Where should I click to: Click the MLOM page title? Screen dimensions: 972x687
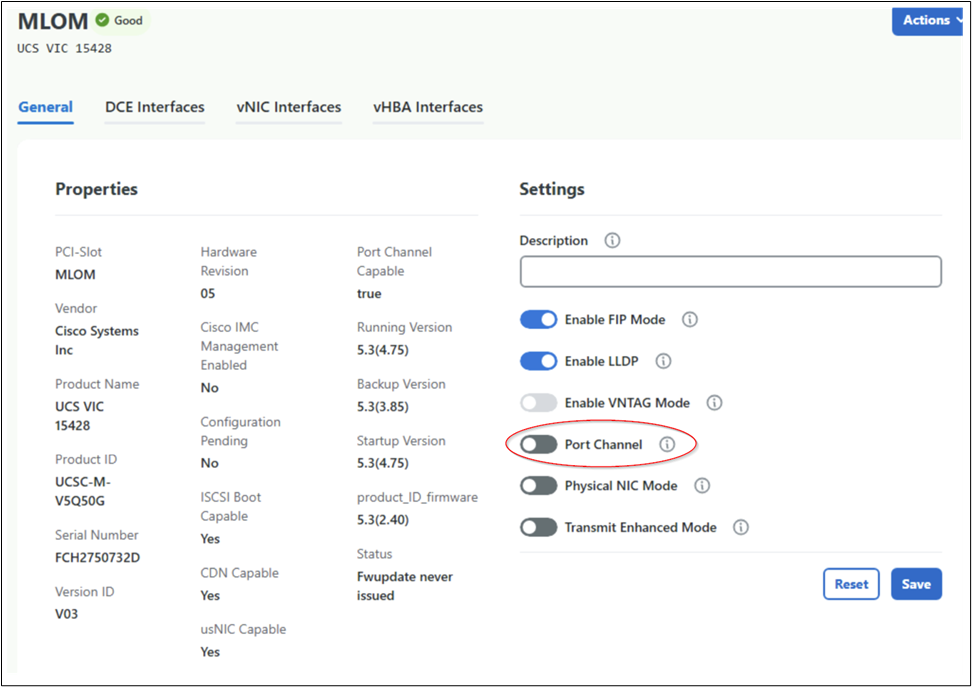tap(53, 21)
